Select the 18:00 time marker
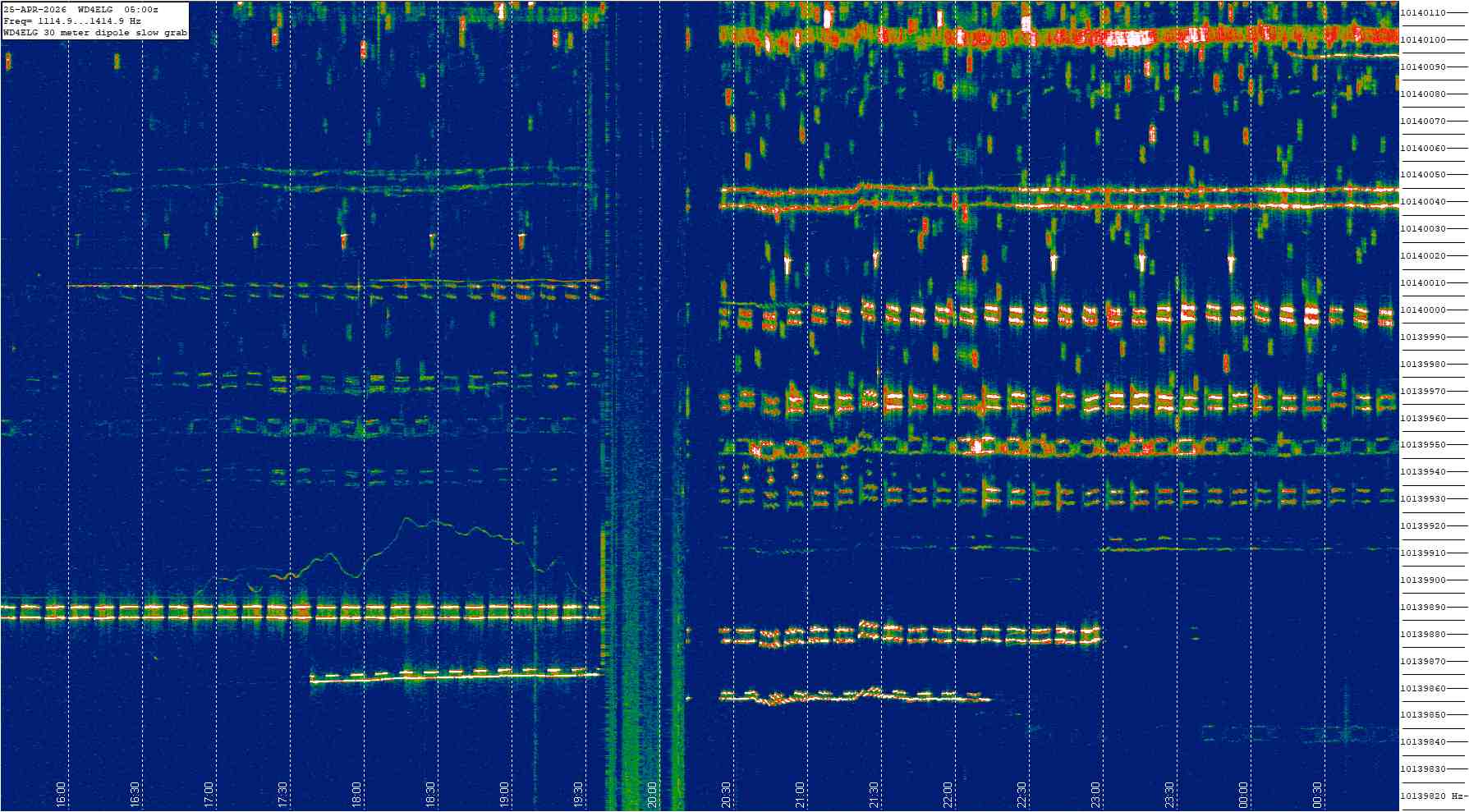The image size is (1469, 812). [x=356, y=794]
